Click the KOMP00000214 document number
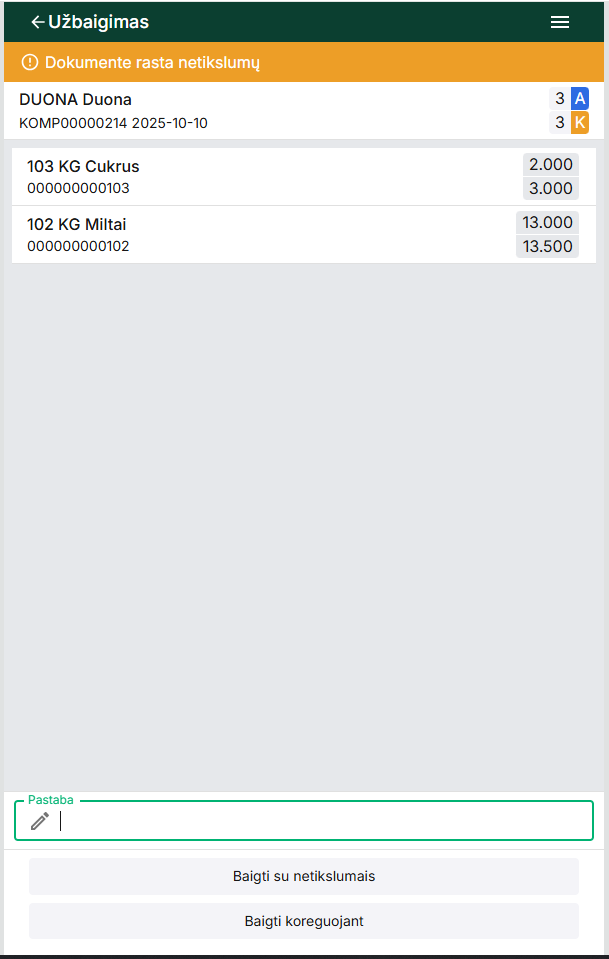Viewport: 609px width, 959px height. pyautogui.click(x=72, y=123)
